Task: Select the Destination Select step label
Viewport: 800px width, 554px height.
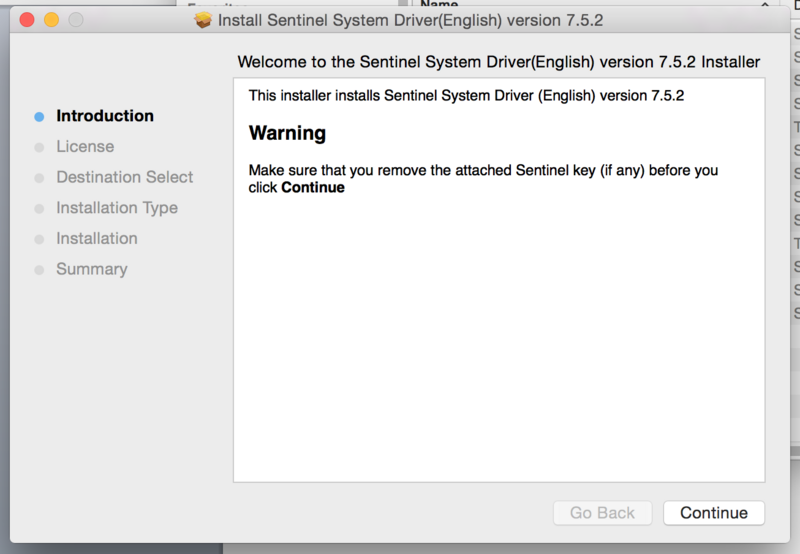Action: (x=125, y=177)
